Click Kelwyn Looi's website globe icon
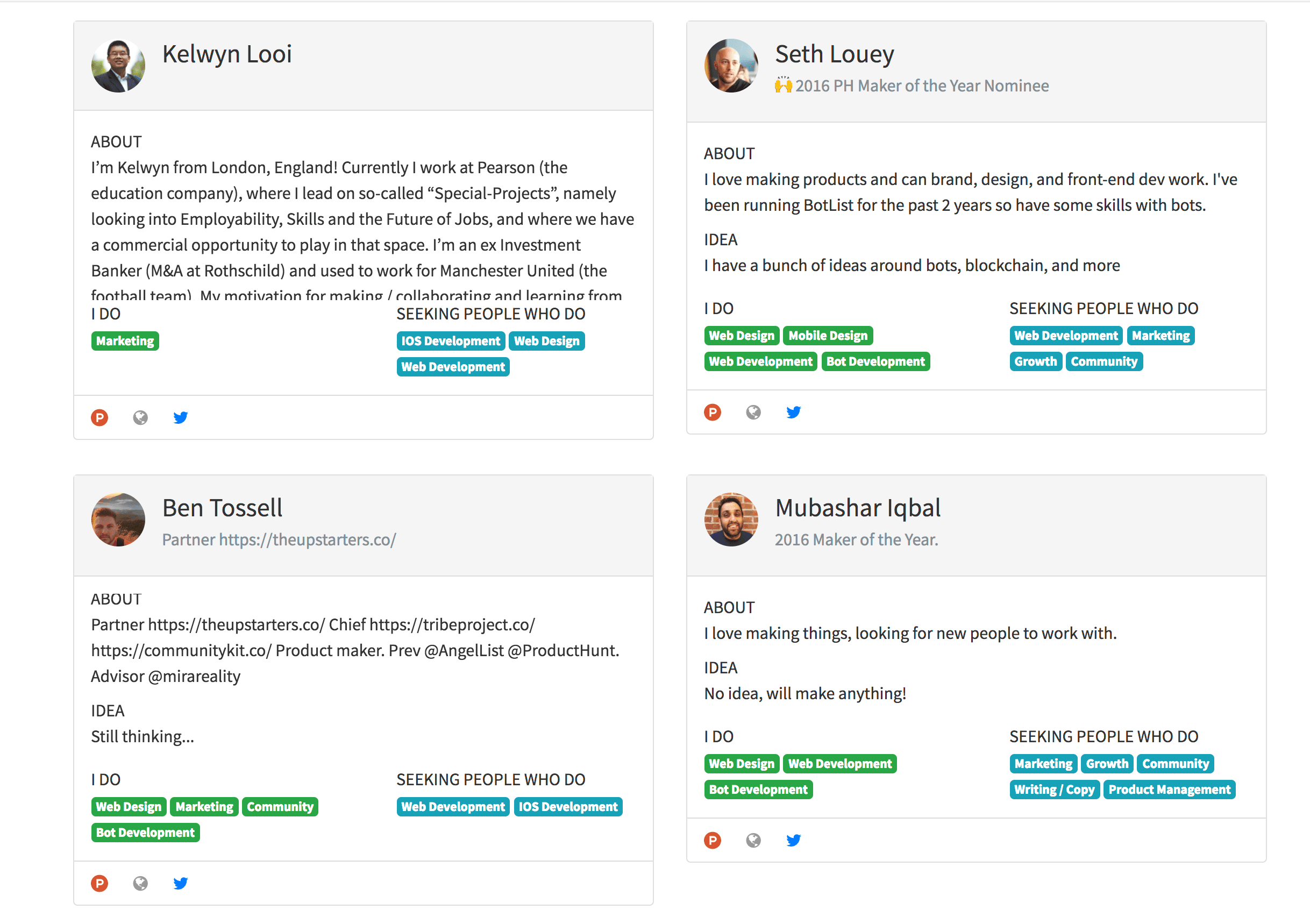Image resolution: width=1310 pixels, height=924 pixels. click(x=140, y=418)
